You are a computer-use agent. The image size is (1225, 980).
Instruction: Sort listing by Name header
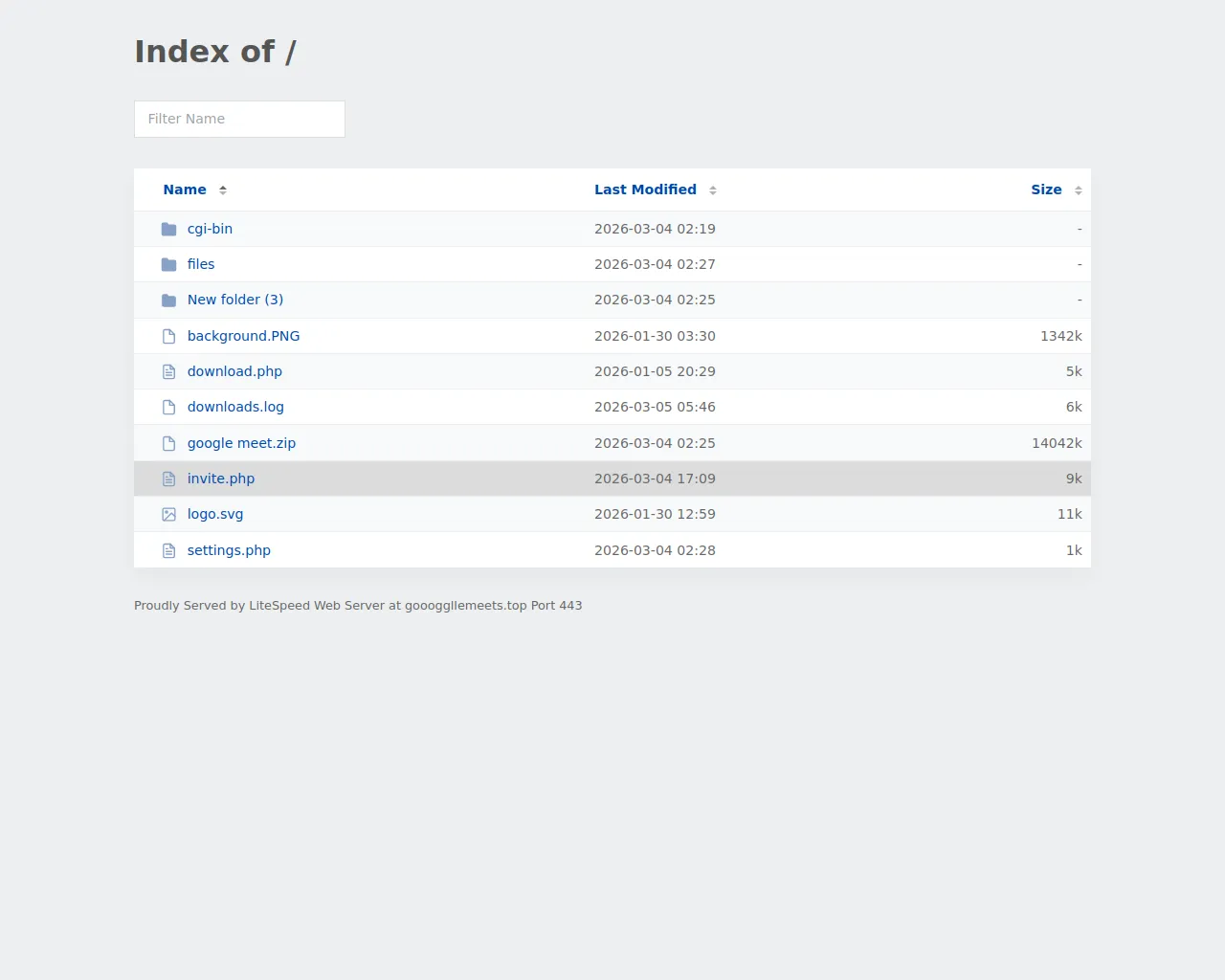click(185, 189)
